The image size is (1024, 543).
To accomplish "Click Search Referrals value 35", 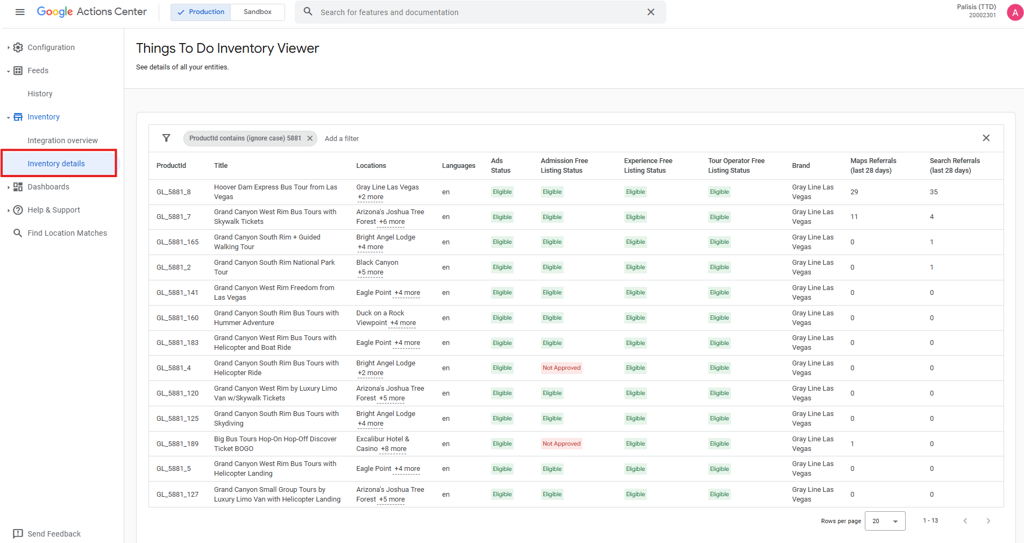I will coord(934,192).
